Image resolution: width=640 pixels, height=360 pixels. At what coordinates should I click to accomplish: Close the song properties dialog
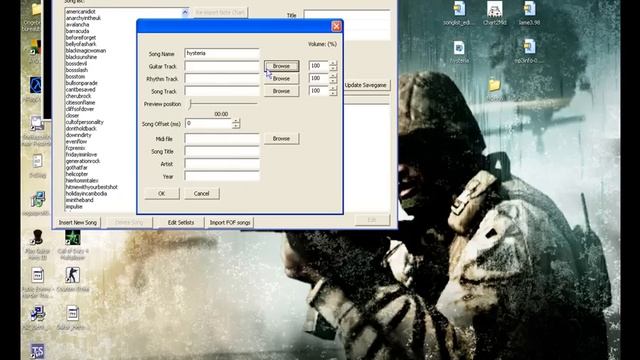[336, 26]
